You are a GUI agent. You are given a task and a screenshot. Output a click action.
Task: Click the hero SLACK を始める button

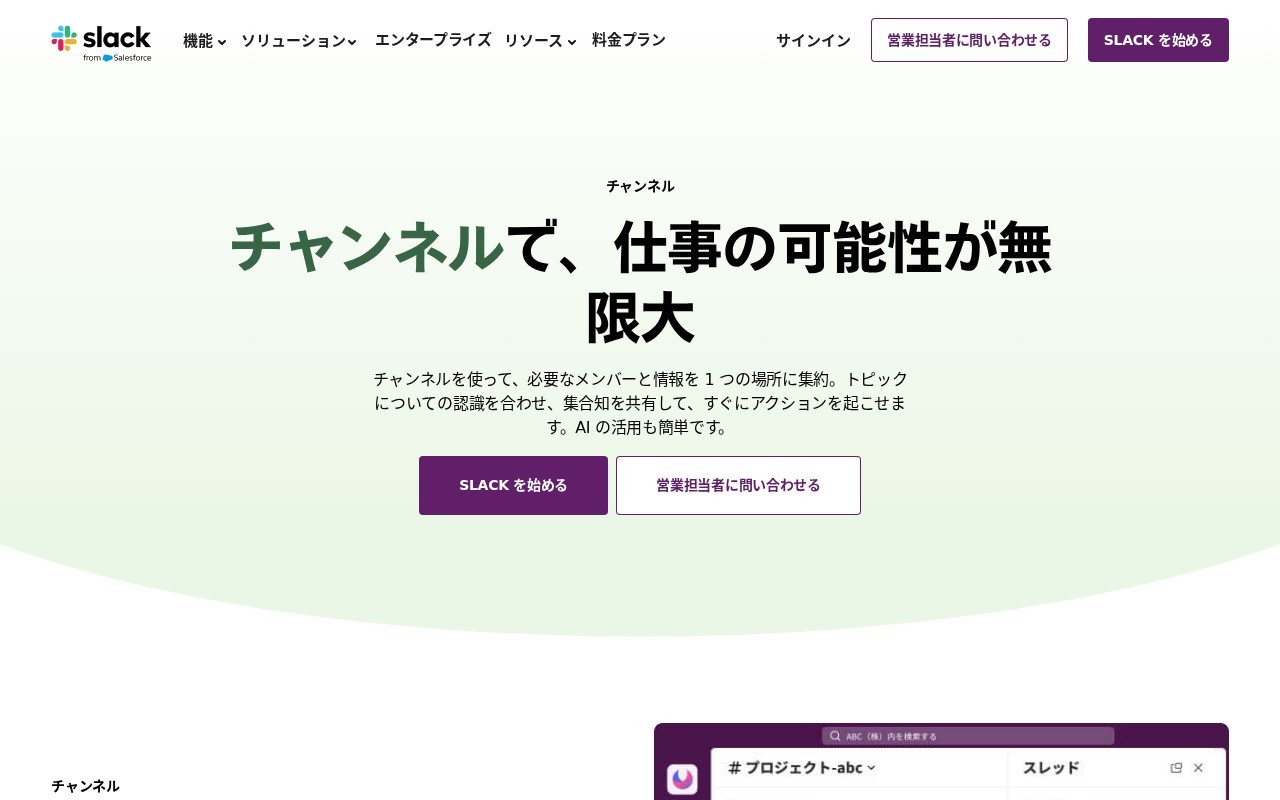coord(513,485)
